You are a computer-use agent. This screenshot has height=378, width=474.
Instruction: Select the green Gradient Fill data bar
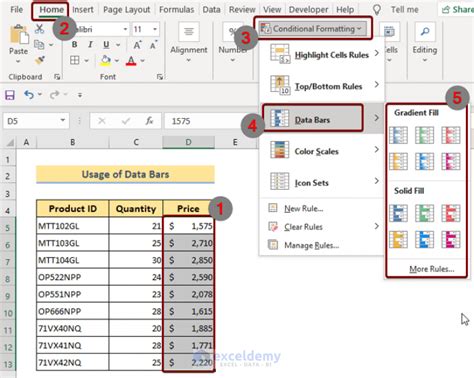[x=424, y=135]
